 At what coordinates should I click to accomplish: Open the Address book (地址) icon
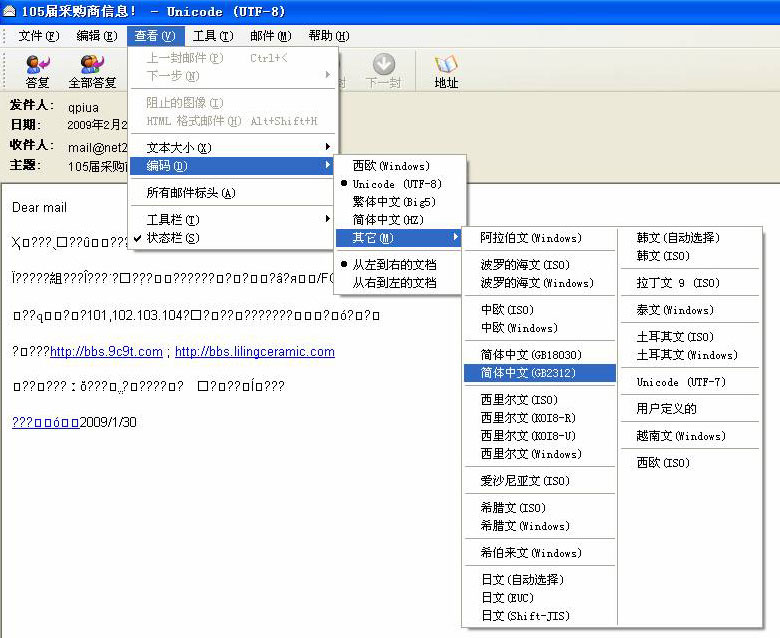coord(446,66)
